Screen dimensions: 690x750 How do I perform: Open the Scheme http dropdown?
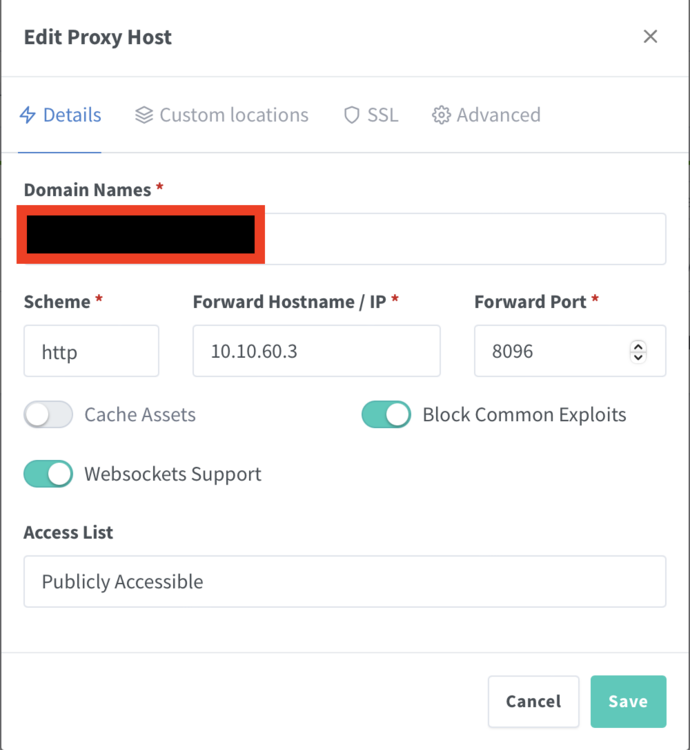click(x=91, y=351)
